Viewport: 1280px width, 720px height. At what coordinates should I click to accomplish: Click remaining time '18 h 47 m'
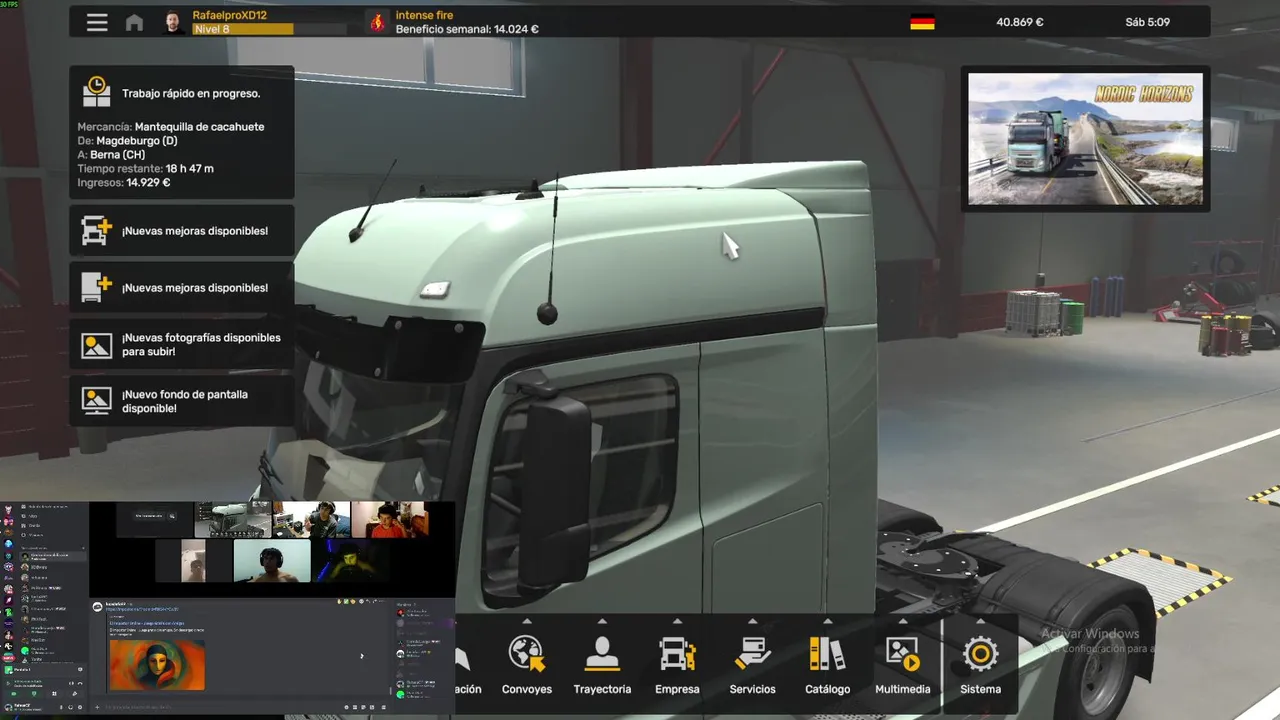189,169
